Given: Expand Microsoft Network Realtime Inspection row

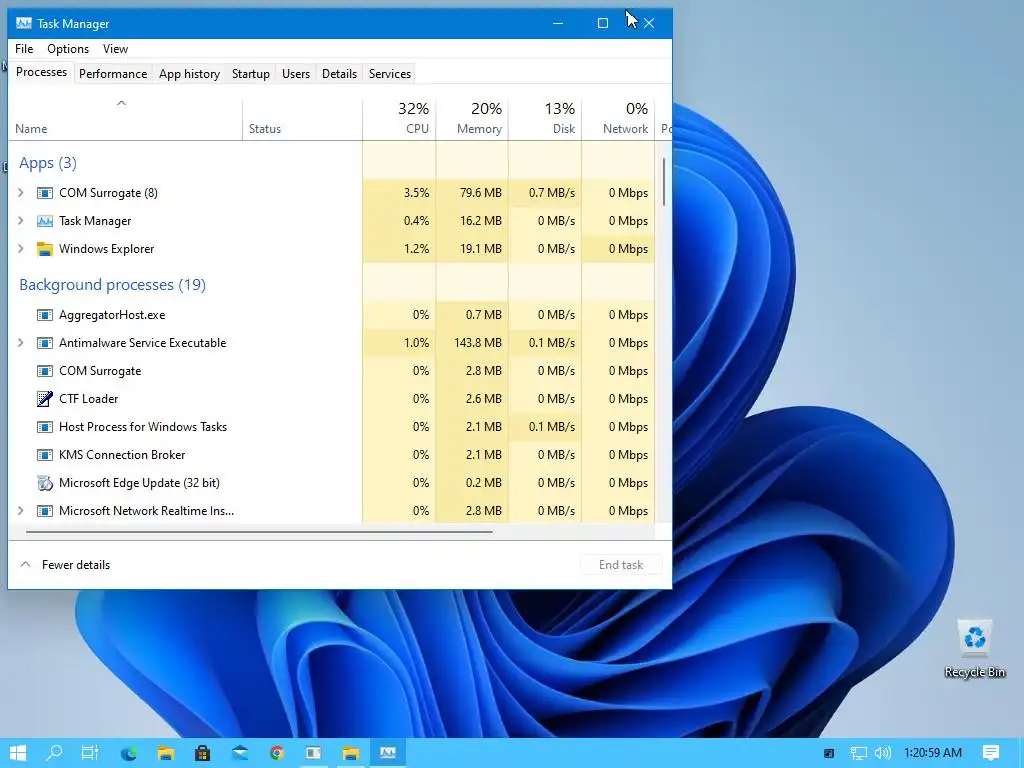Looking at the screenshot, I should [21, 511].
